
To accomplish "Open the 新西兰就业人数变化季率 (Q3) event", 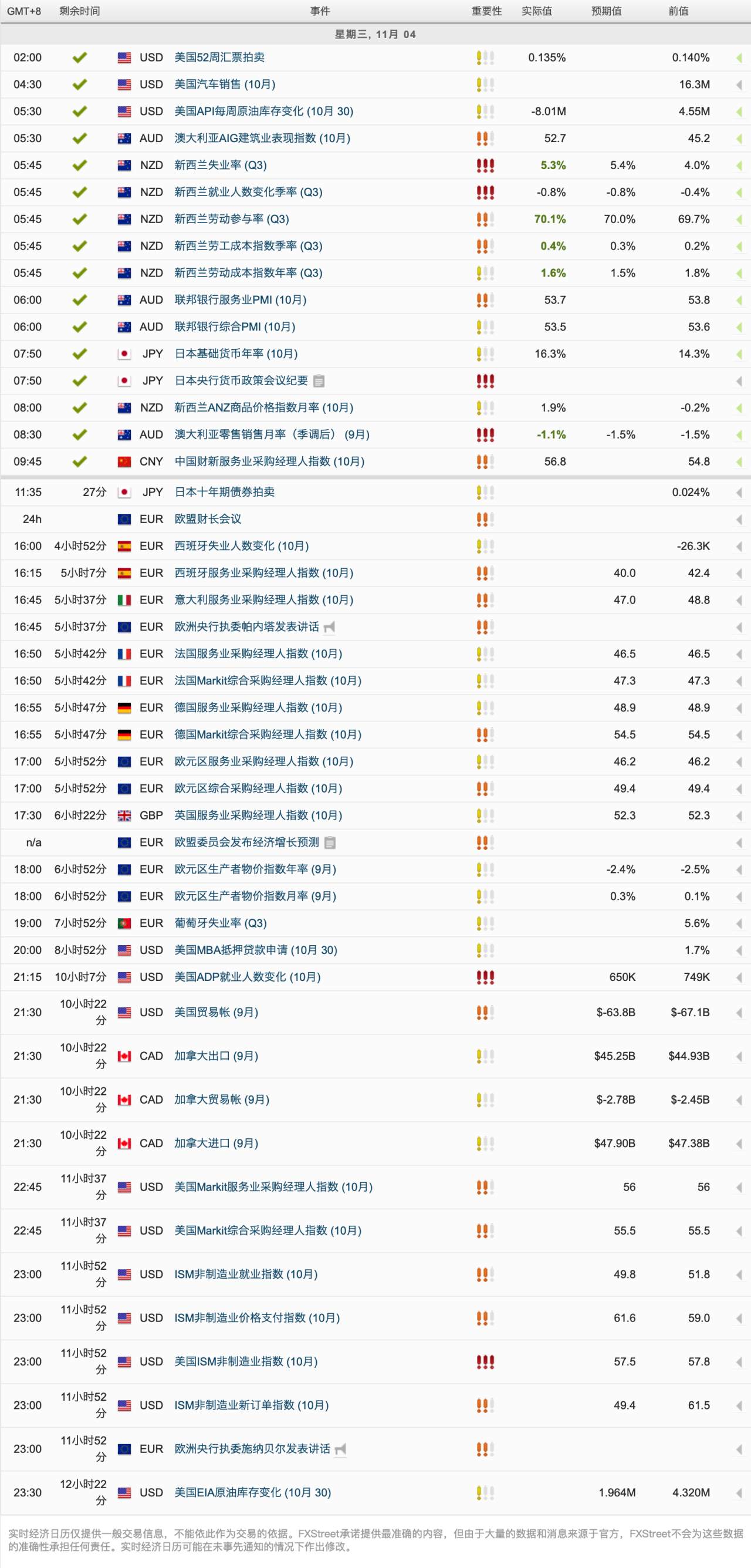I will coord(248,193).
